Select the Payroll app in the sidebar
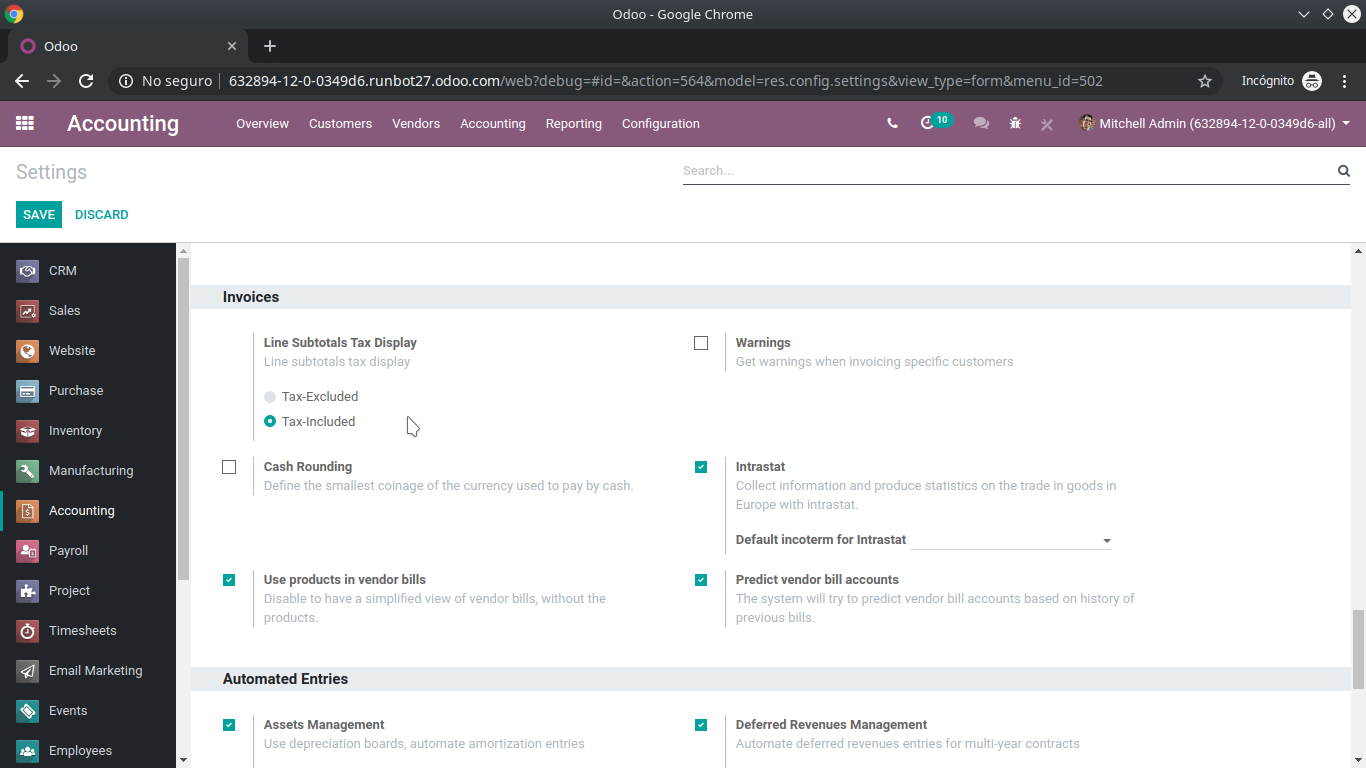Image resolution: width=1366 pixels, height=768 pixels. click(68, 550)
